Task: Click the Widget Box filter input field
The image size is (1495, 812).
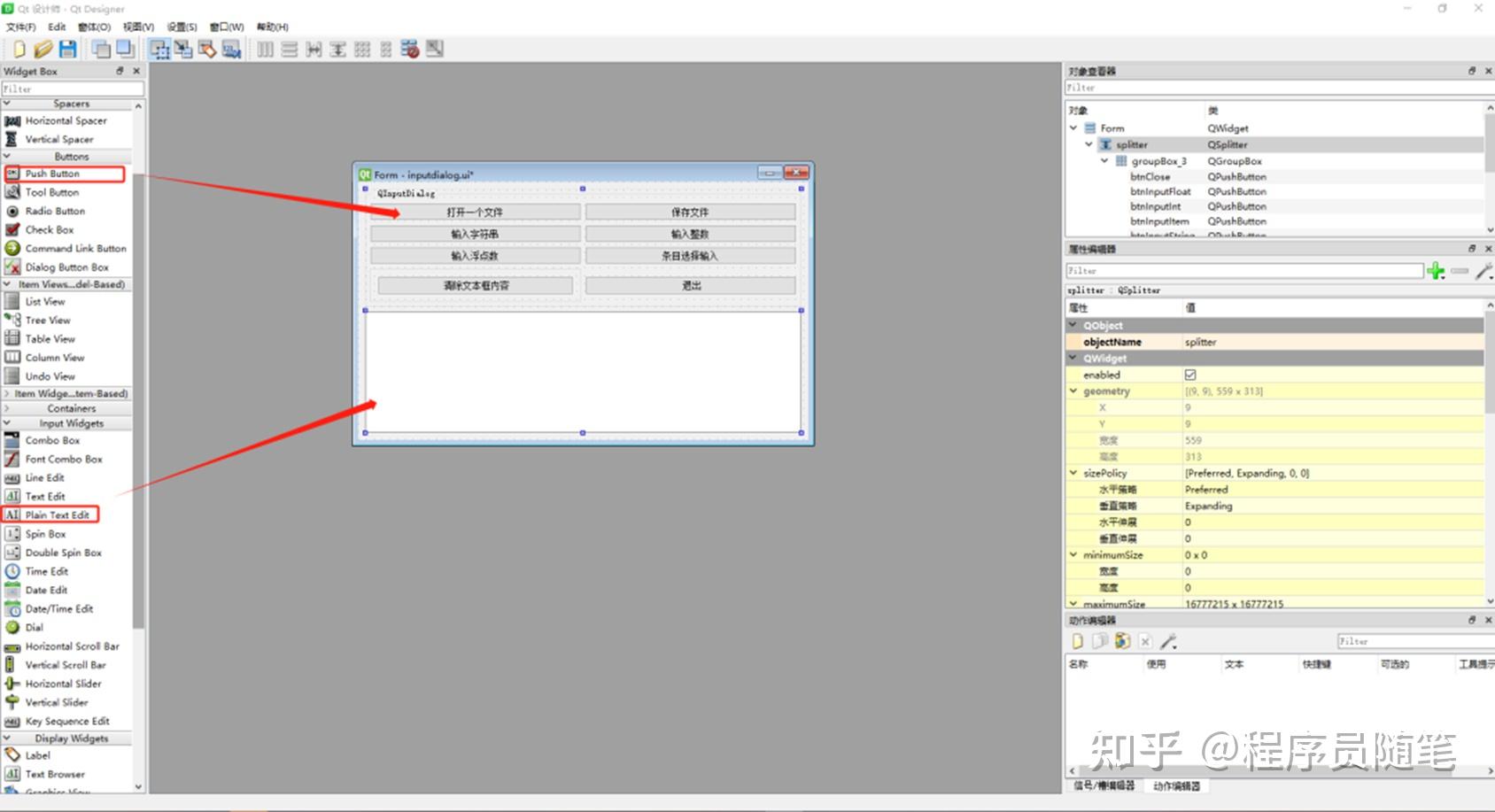Action: click(73, 89)
